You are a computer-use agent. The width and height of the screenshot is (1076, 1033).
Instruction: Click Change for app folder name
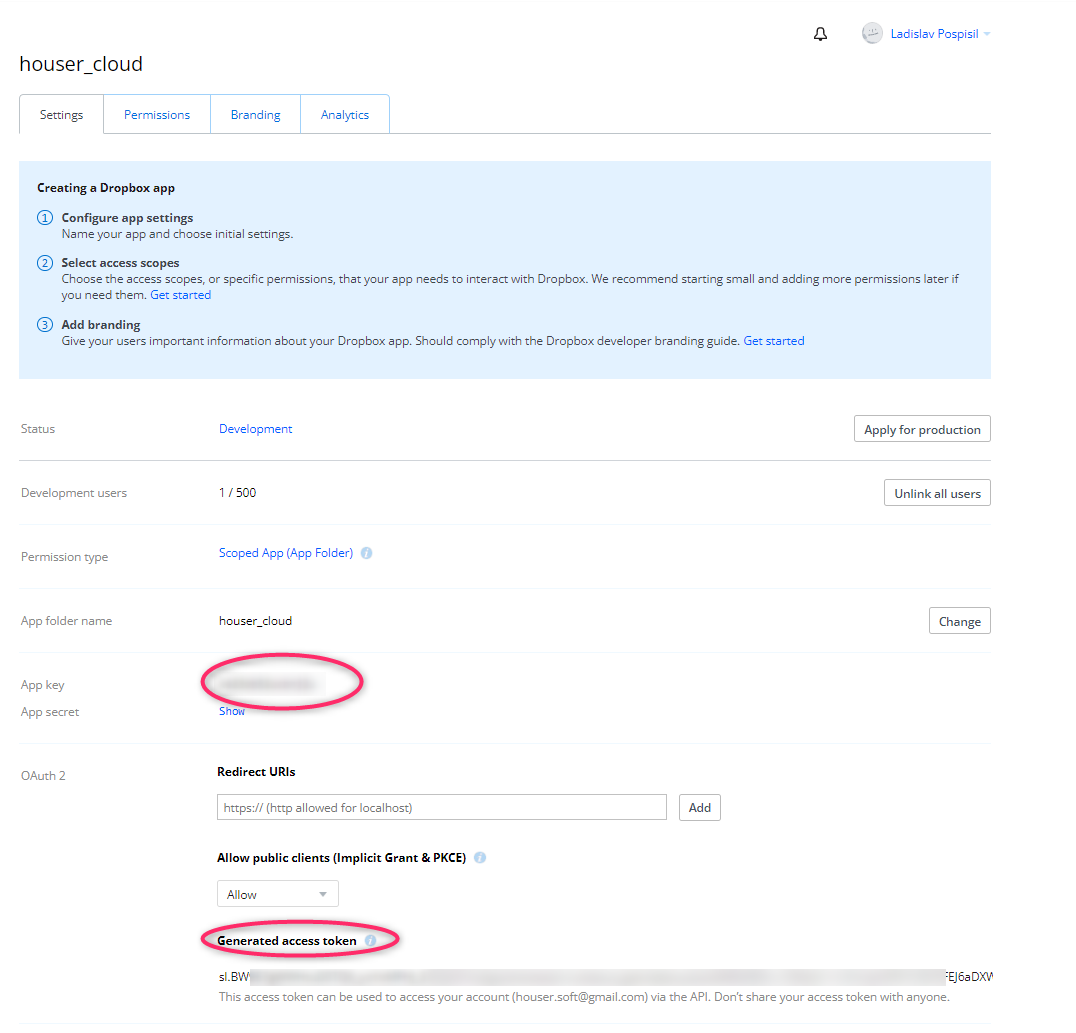(x=959, y=621)
